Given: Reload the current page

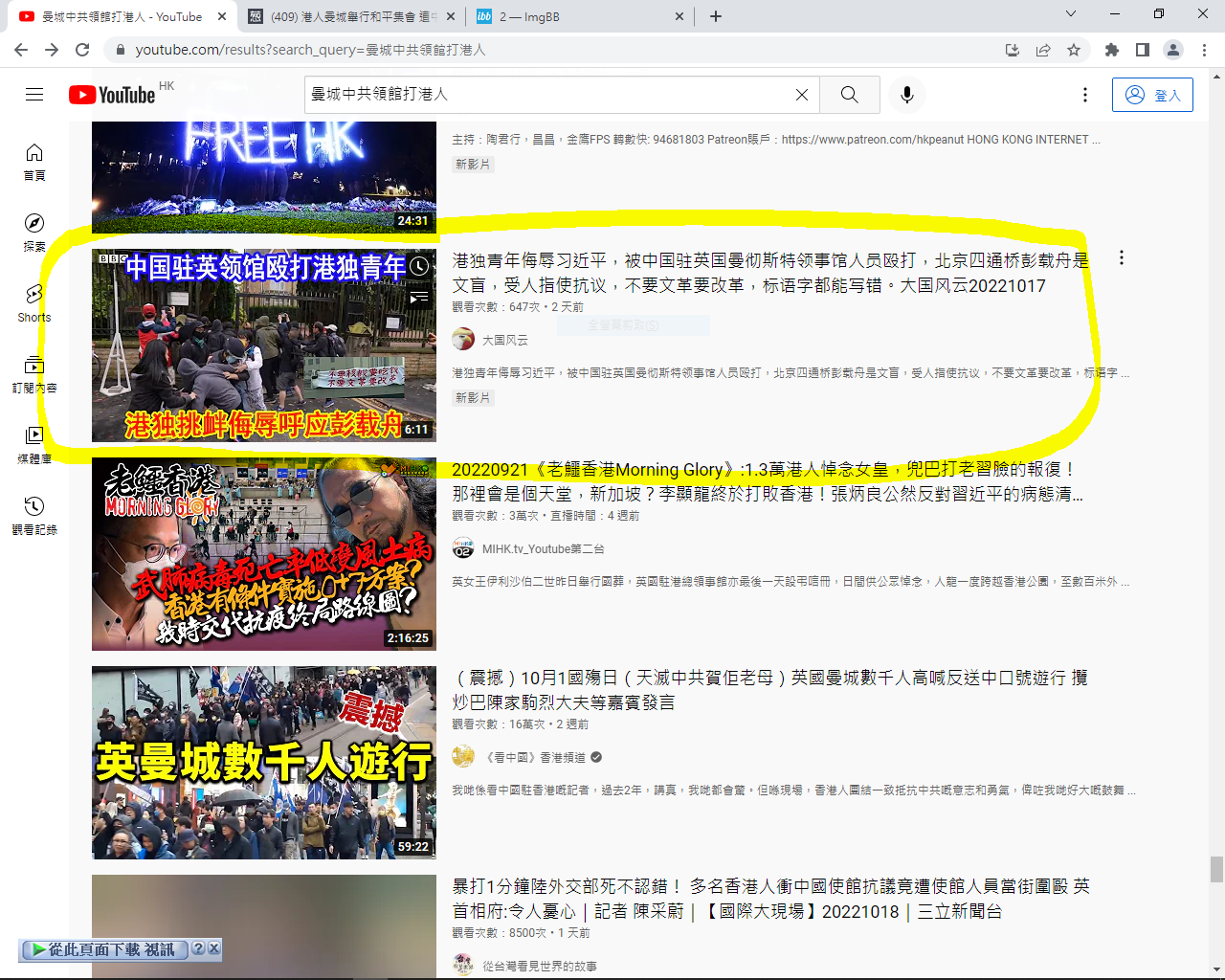Looking at the screenshot, I should point(82,50).
